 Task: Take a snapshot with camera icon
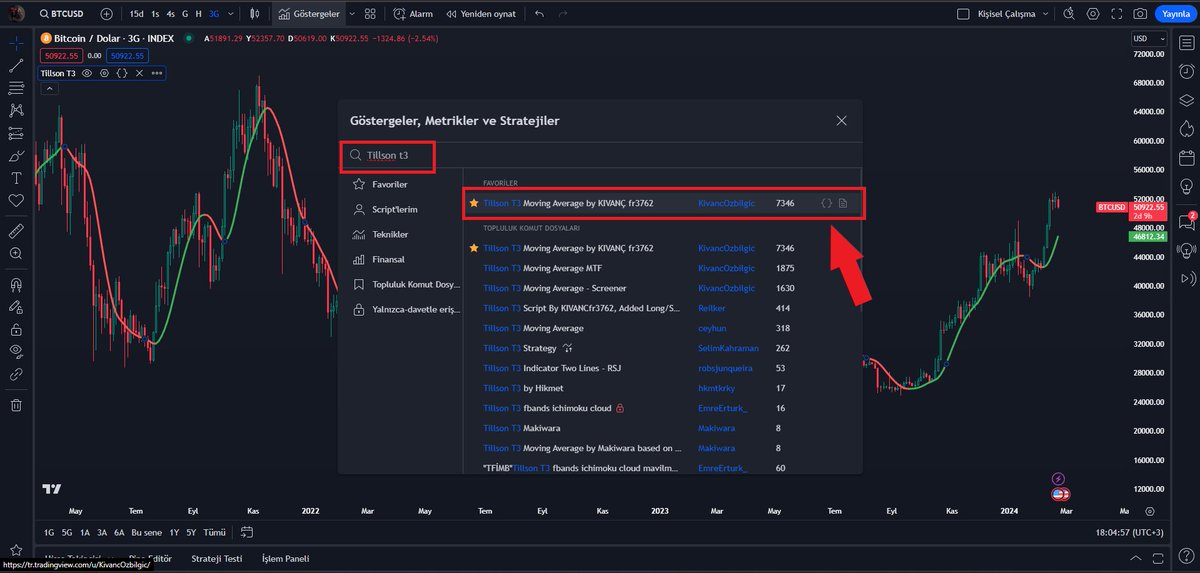coord(1140,14)
